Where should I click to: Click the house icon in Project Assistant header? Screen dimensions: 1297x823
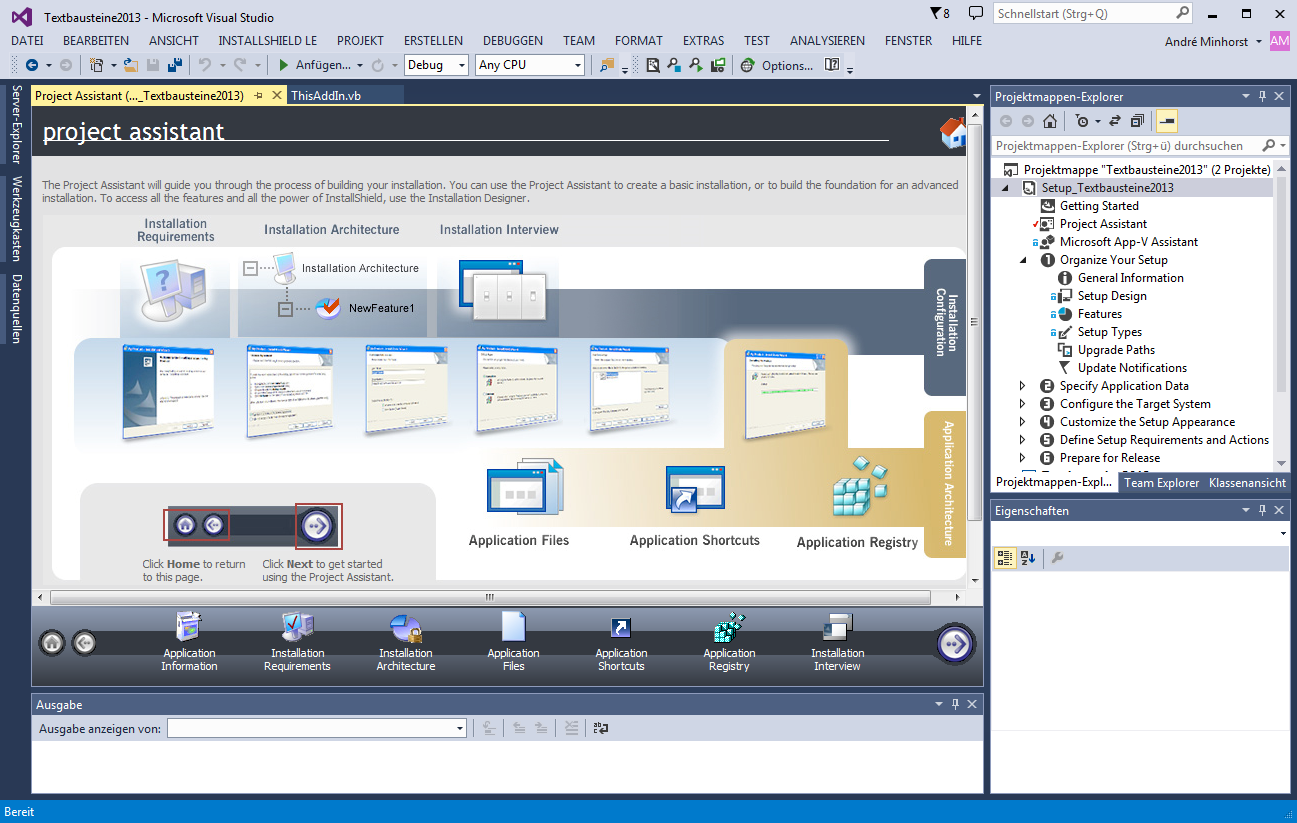tap(953, 133)
